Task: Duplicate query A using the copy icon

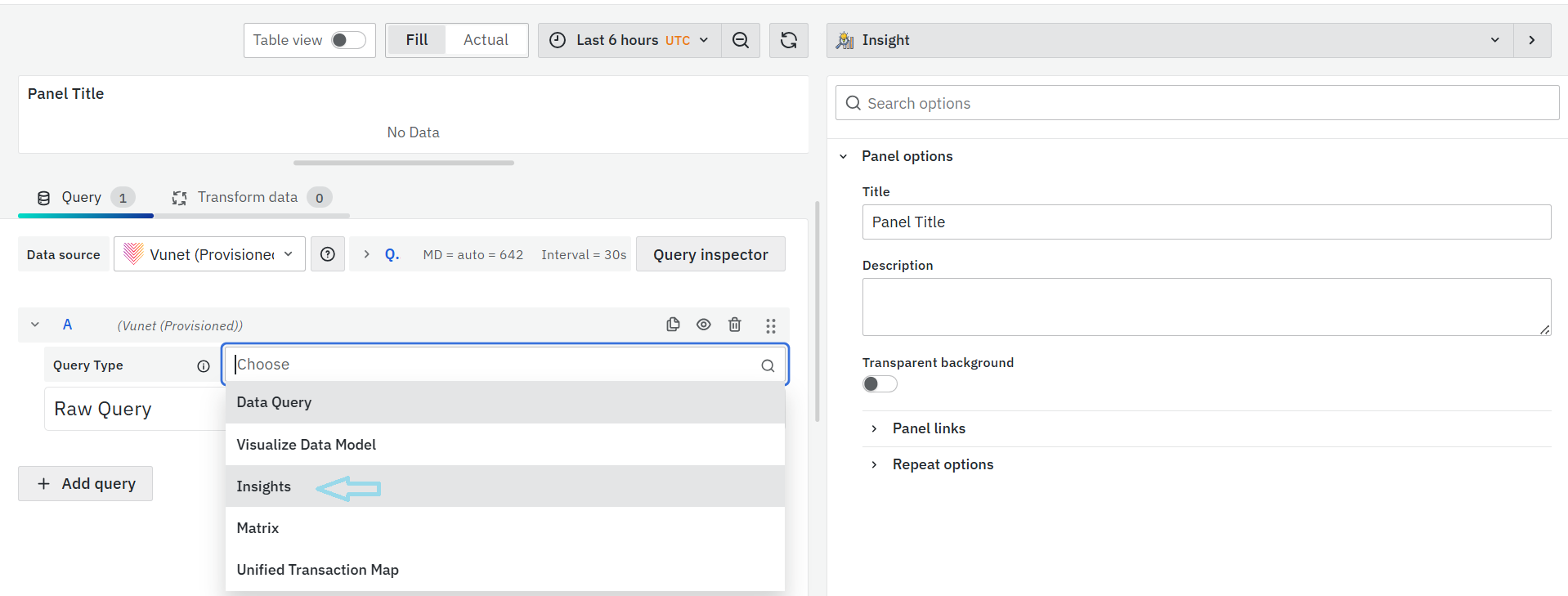Action: point(673,325)
